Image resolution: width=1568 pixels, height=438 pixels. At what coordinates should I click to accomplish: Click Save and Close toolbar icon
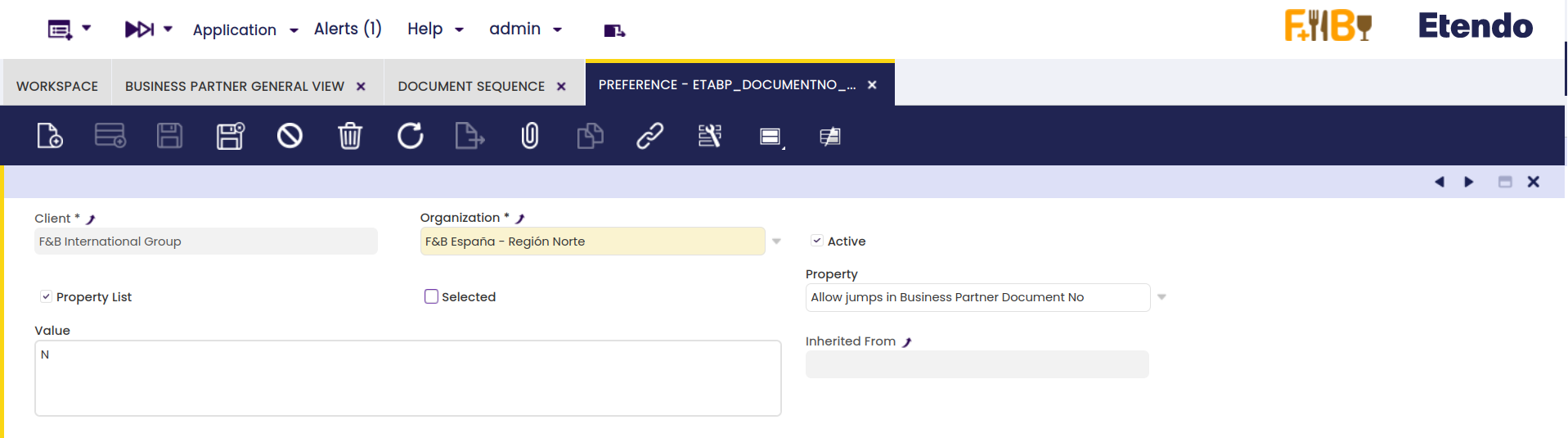click(231, 136)
